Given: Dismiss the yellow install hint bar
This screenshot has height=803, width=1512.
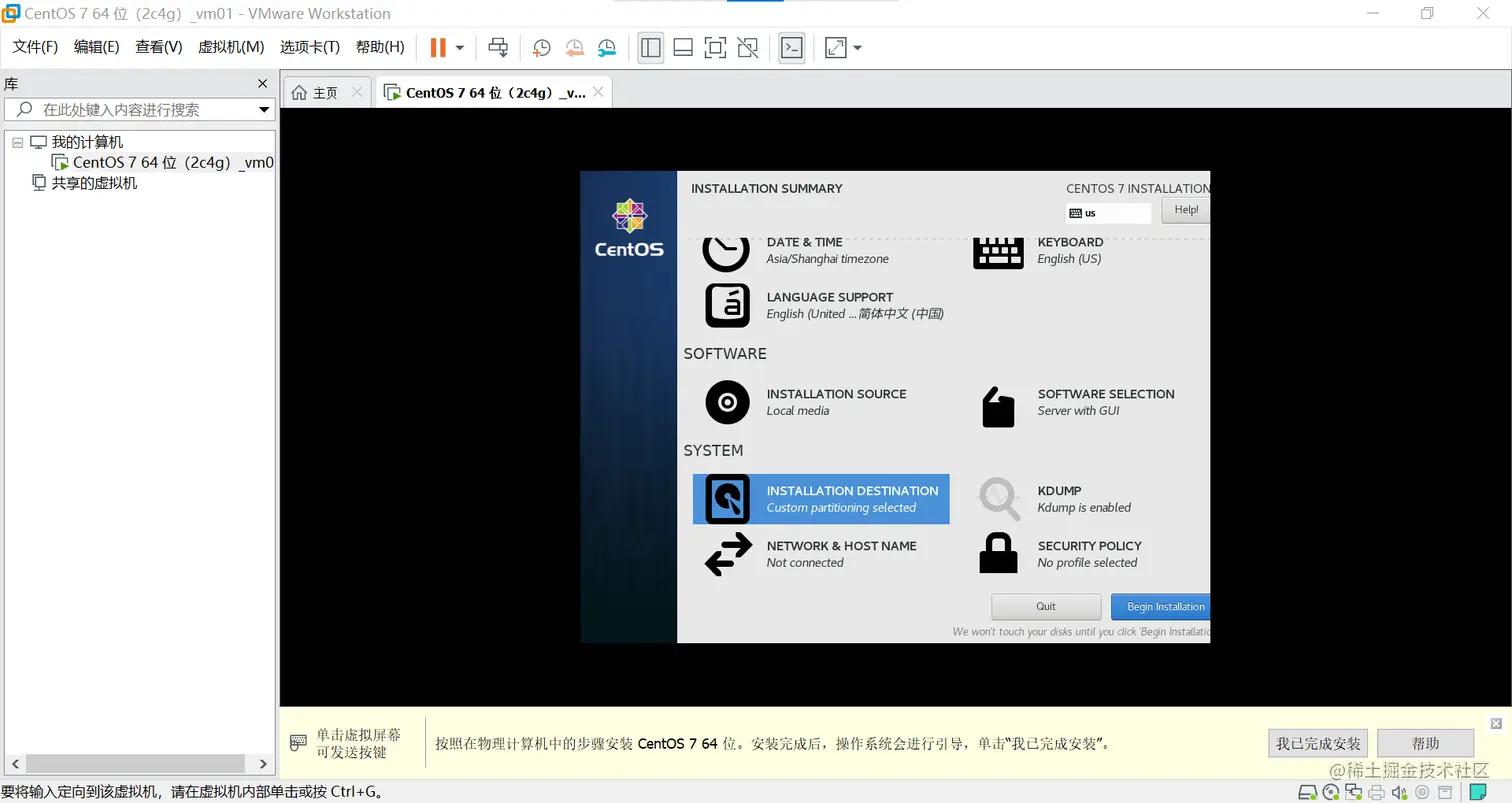Looking at the screenshot, I should click(1496, 723).
